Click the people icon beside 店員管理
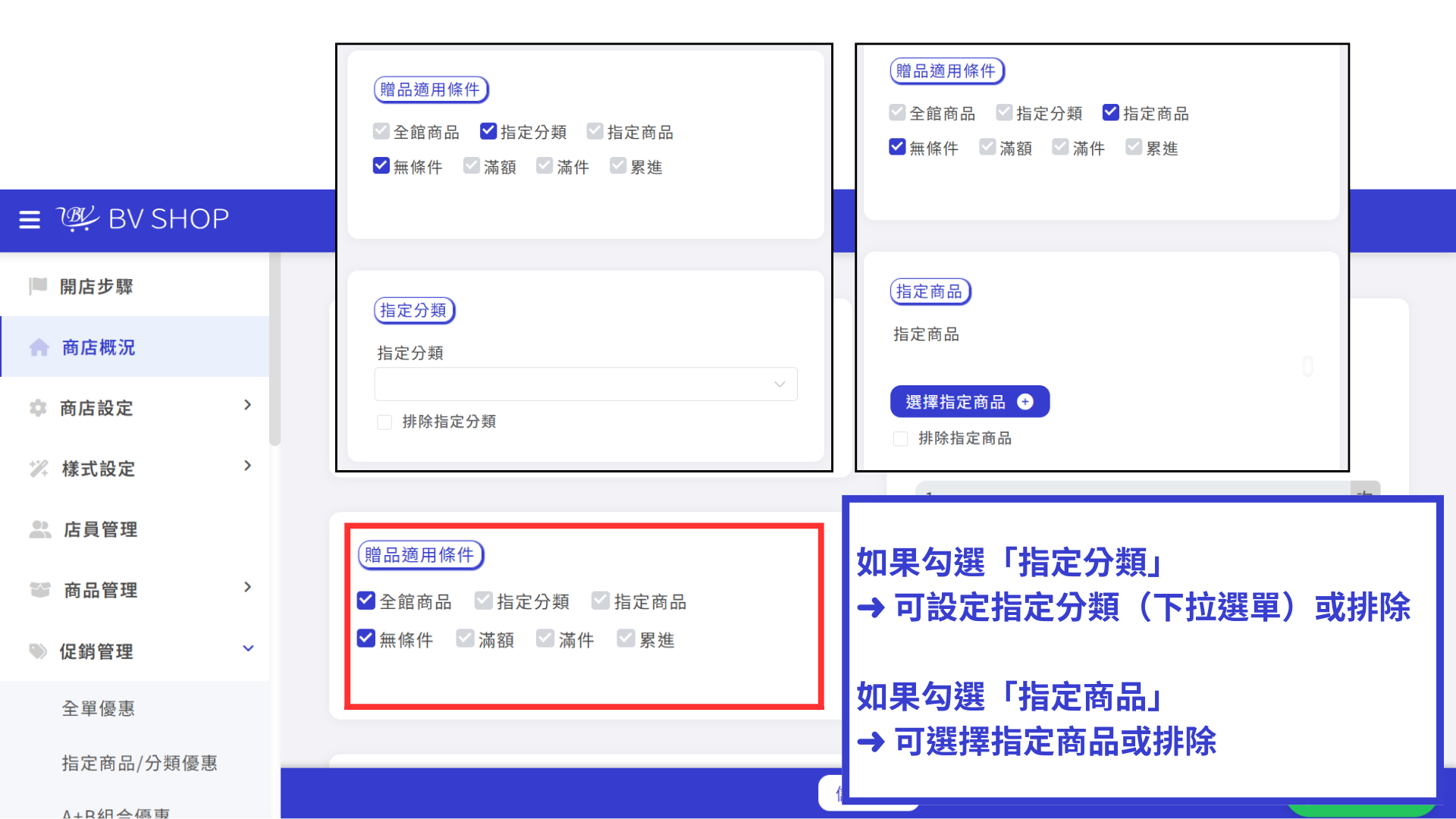This screenshot has width=1456, height=819. click(40, 529)
